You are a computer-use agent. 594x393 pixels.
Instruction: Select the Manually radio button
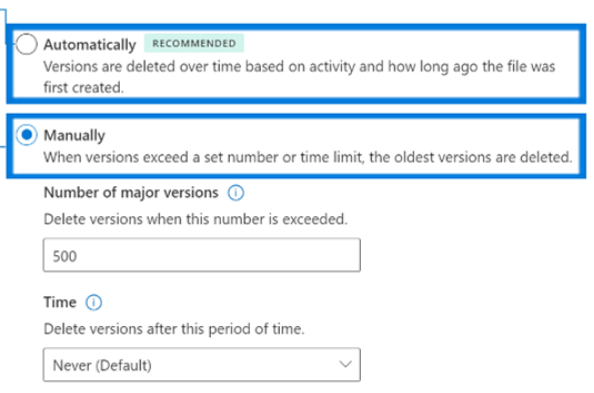coord(27,135)
